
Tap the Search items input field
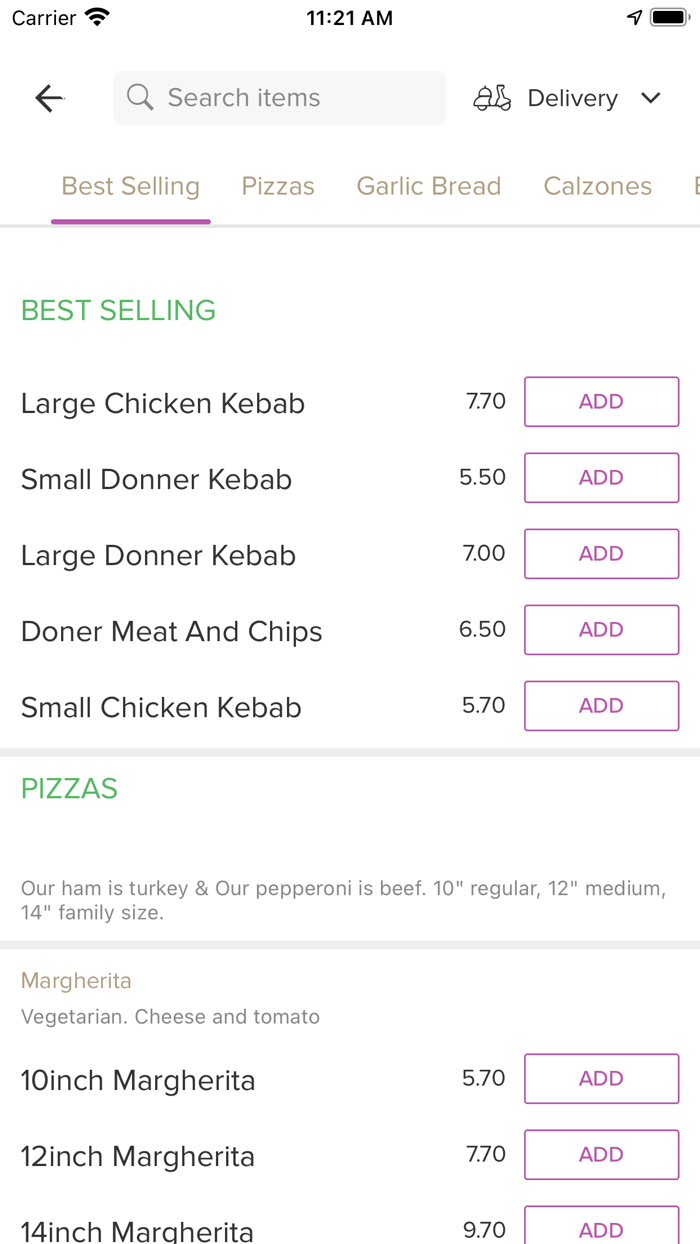279,97
